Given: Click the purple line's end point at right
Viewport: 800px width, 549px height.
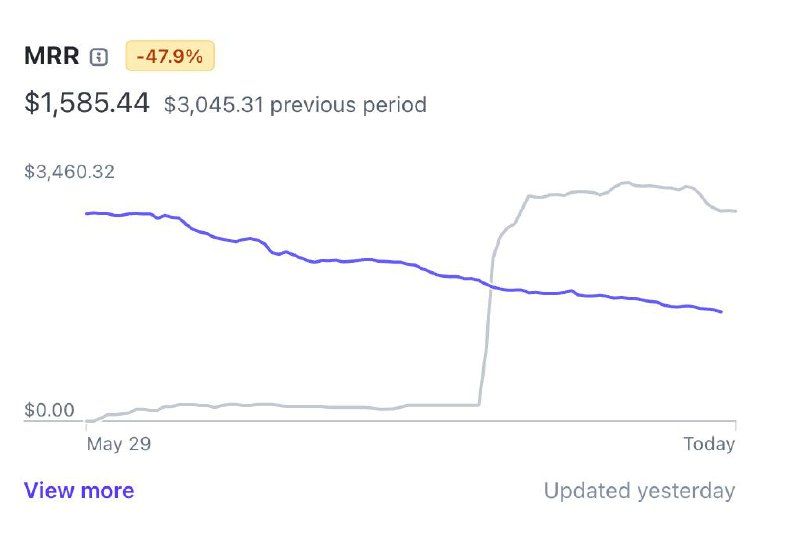Looking at the screenshot, I should (721, 312).
